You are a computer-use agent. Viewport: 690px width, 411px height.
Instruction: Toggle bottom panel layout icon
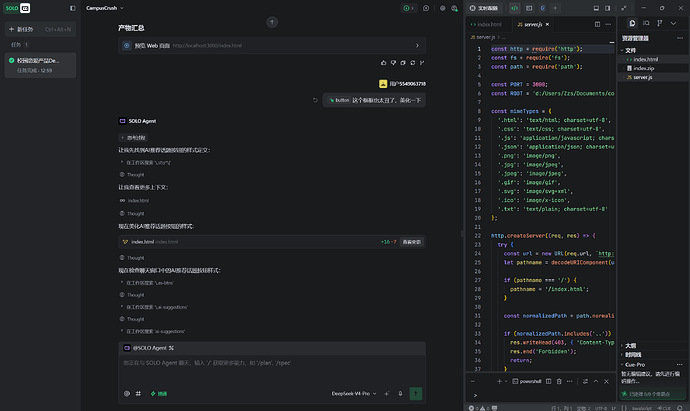pos(596,8)
